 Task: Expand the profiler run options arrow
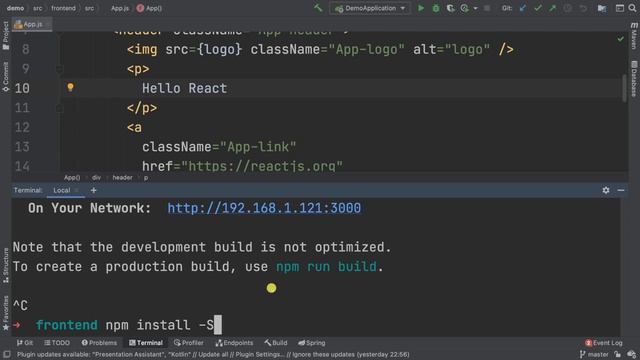pyautogui.click(x=475, y=8)
